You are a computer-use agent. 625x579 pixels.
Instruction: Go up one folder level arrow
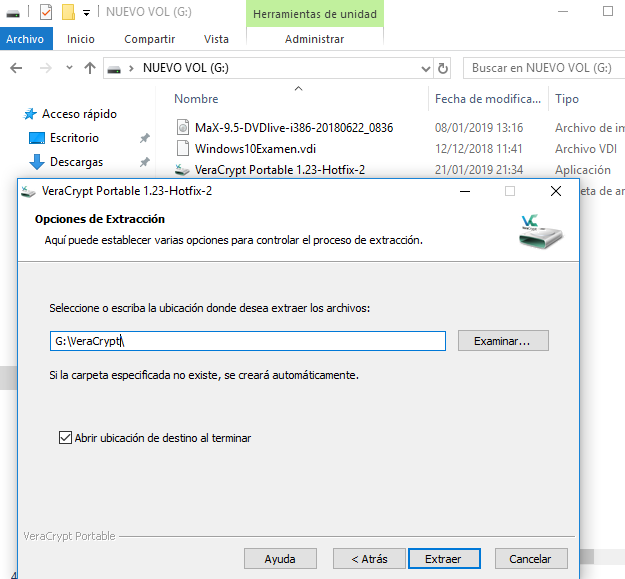point(90,68)
